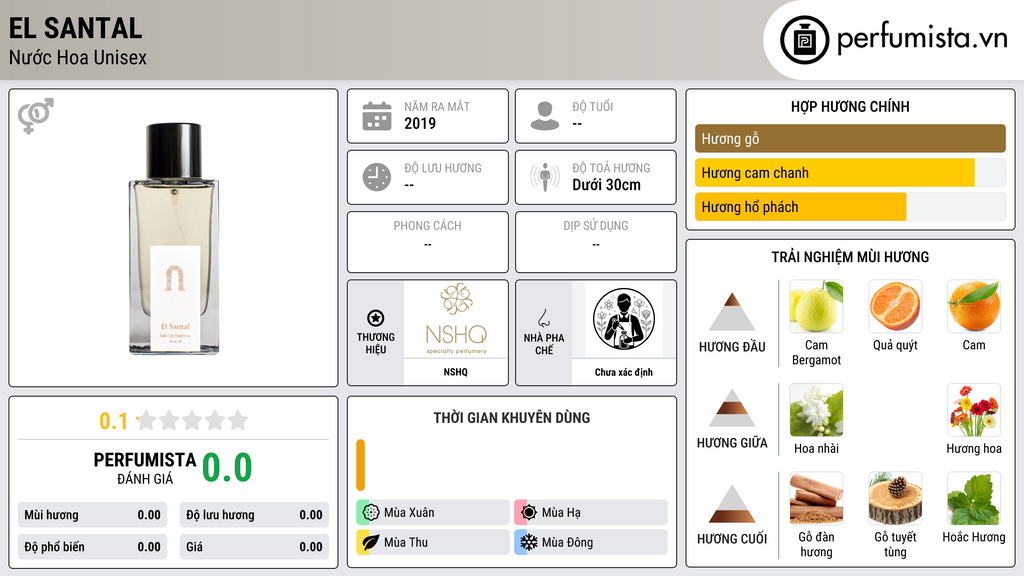Click the sillage icon beside Độ toả hương
This screenshot has width=1024, height=576.
(545, 177)
